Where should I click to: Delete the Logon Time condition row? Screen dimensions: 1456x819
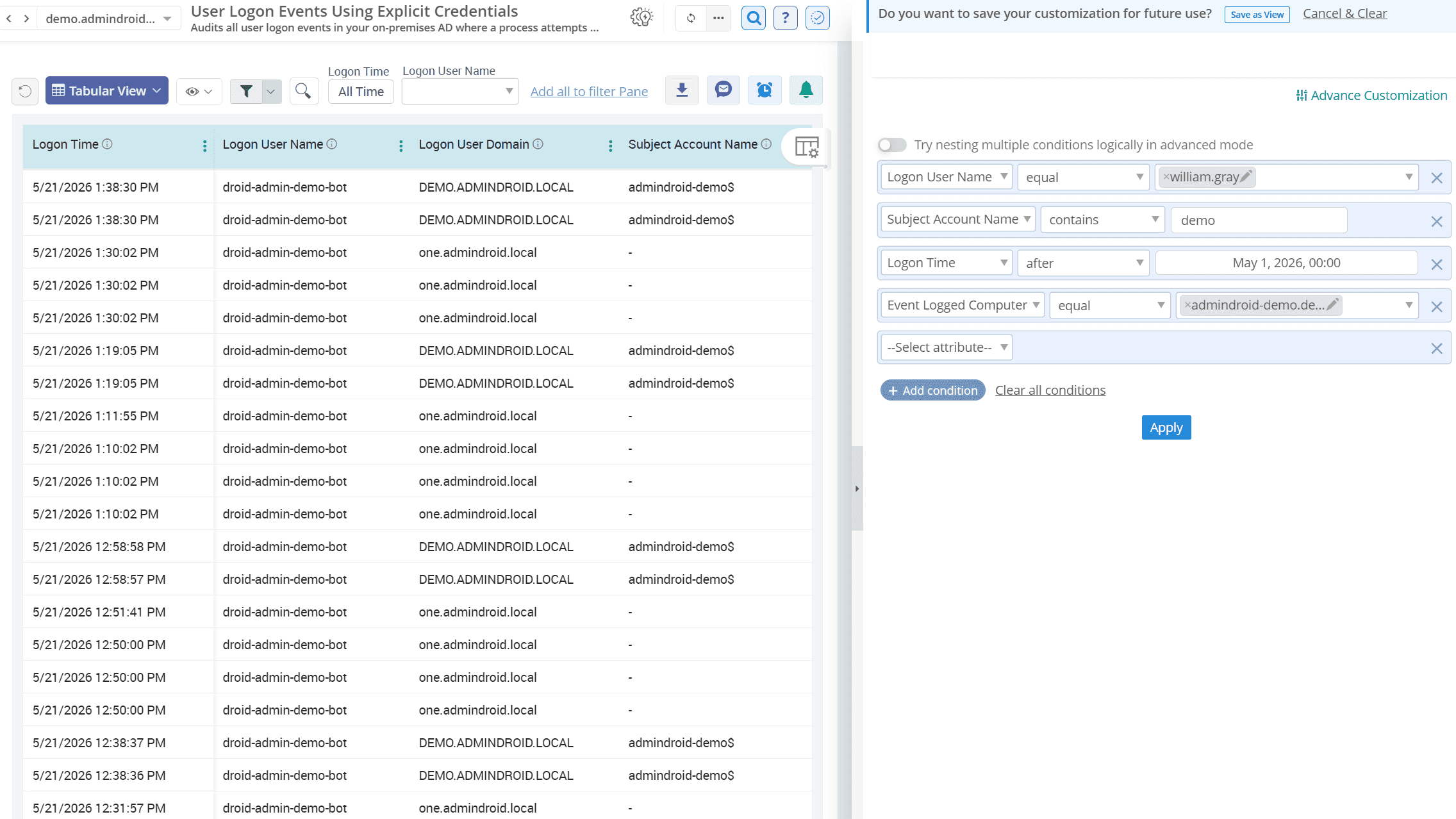click(1437, 265)
